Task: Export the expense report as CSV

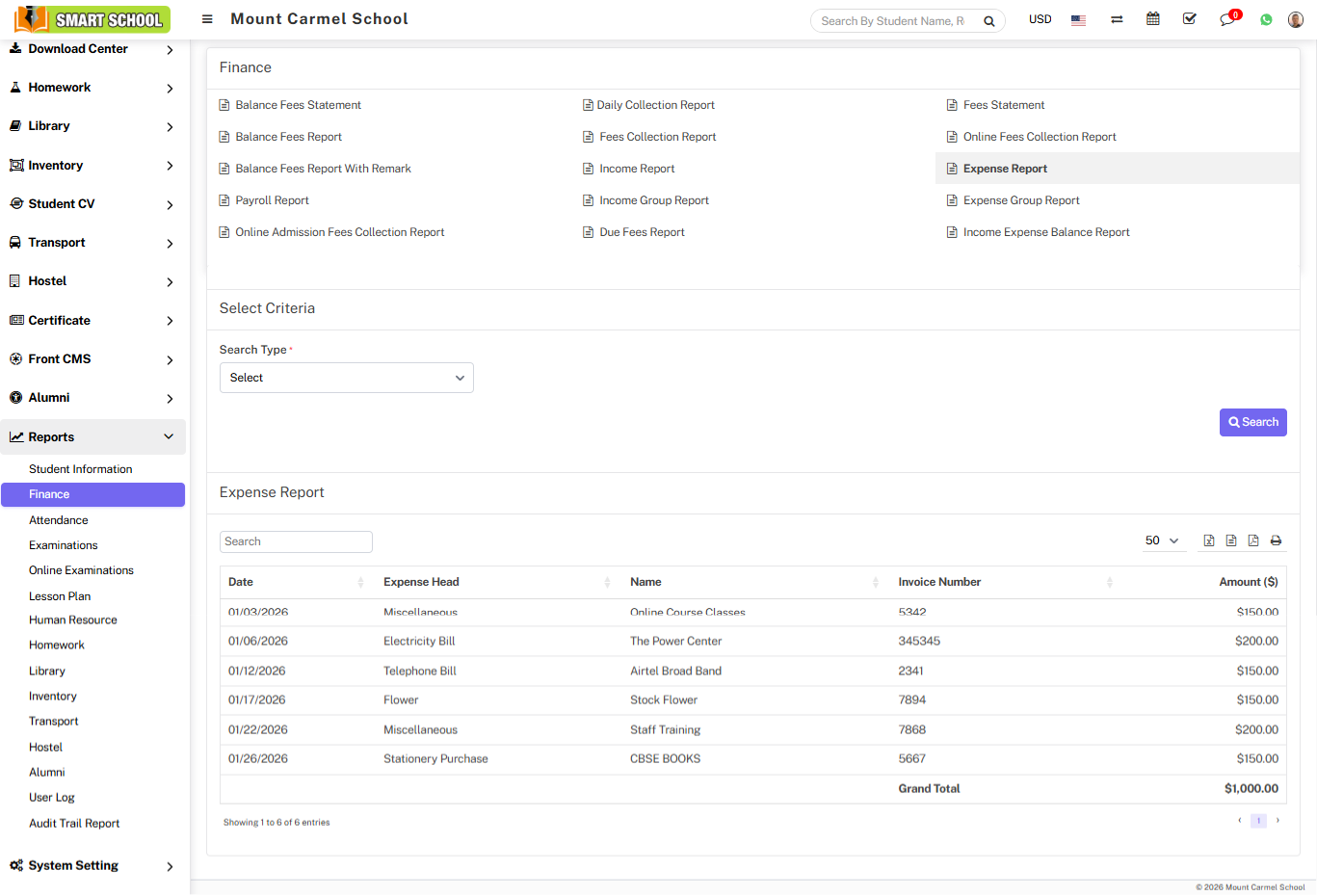Action: coord(1231,540)
